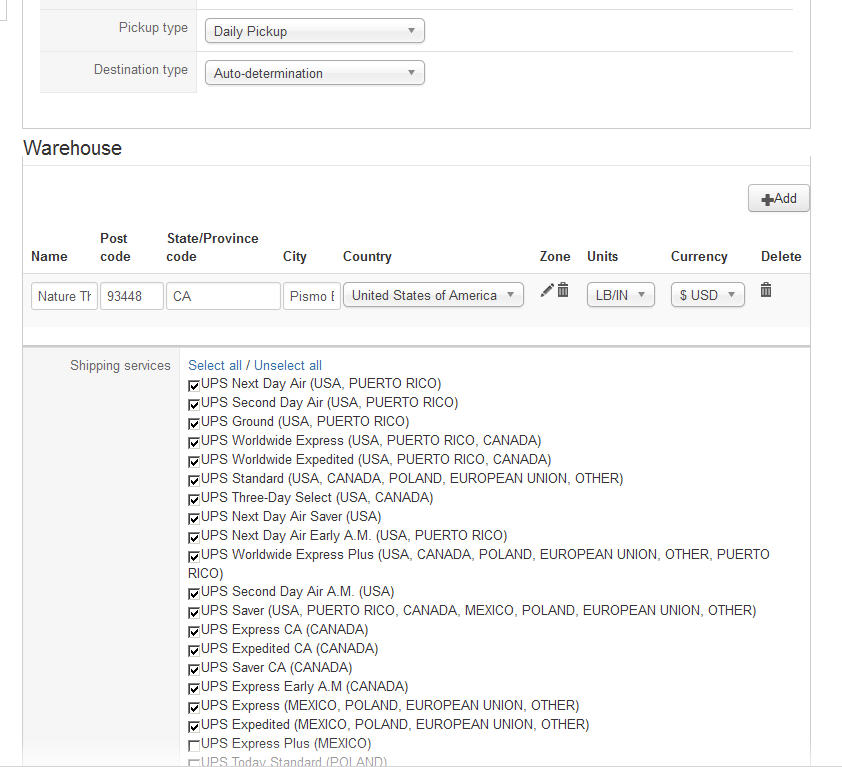842x767 pixels.
Task: Delete the warehouse row trash icon
Action: (x=766, y=290)
